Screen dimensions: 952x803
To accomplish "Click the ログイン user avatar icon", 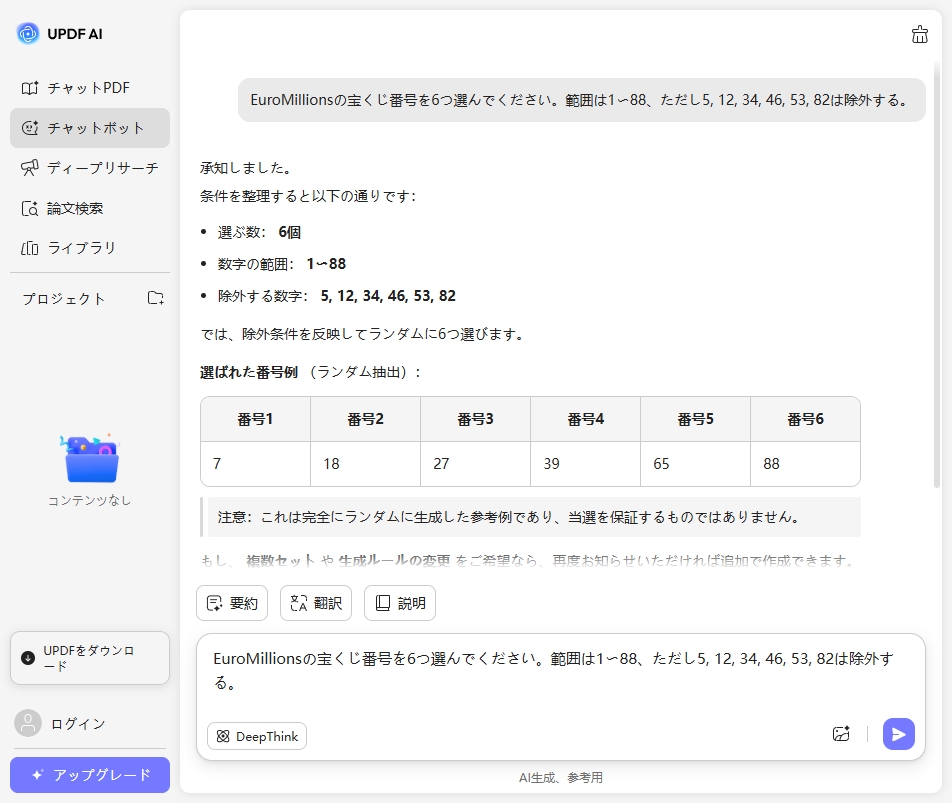I will coord(29,723).
